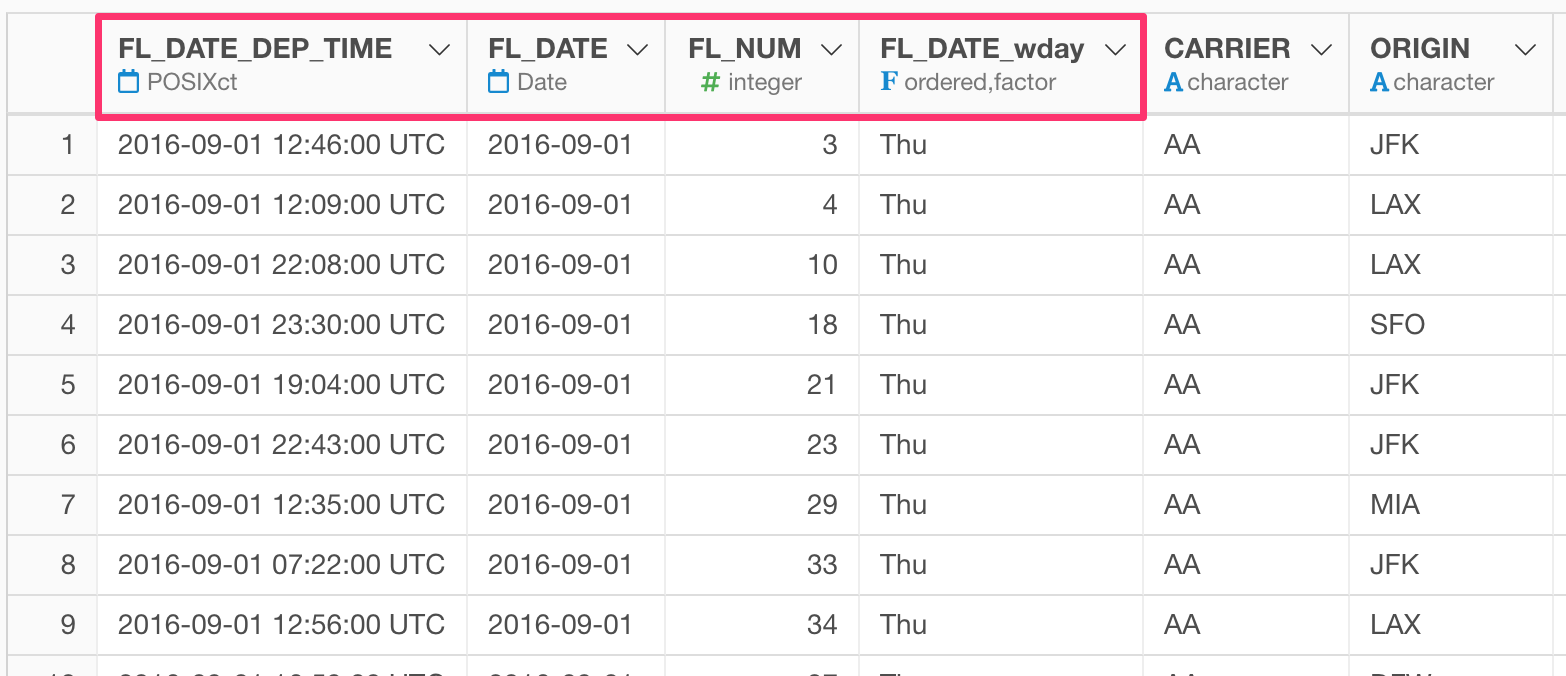Image resolution: width=1566 pixels, height=676 pixels.
Task: Expand the ORIGIN column menu chevron
Action: click(x=1525, y=50)
